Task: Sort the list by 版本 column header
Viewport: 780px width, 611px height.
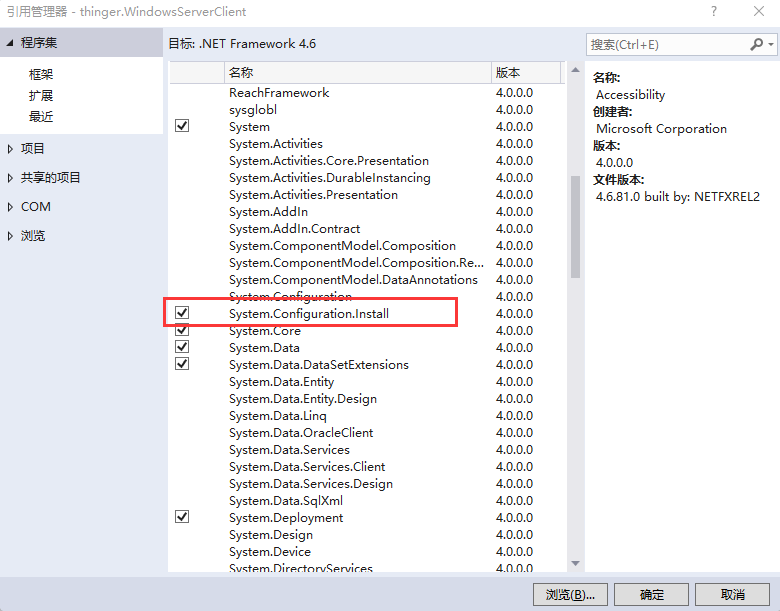Action: [526, 73]
